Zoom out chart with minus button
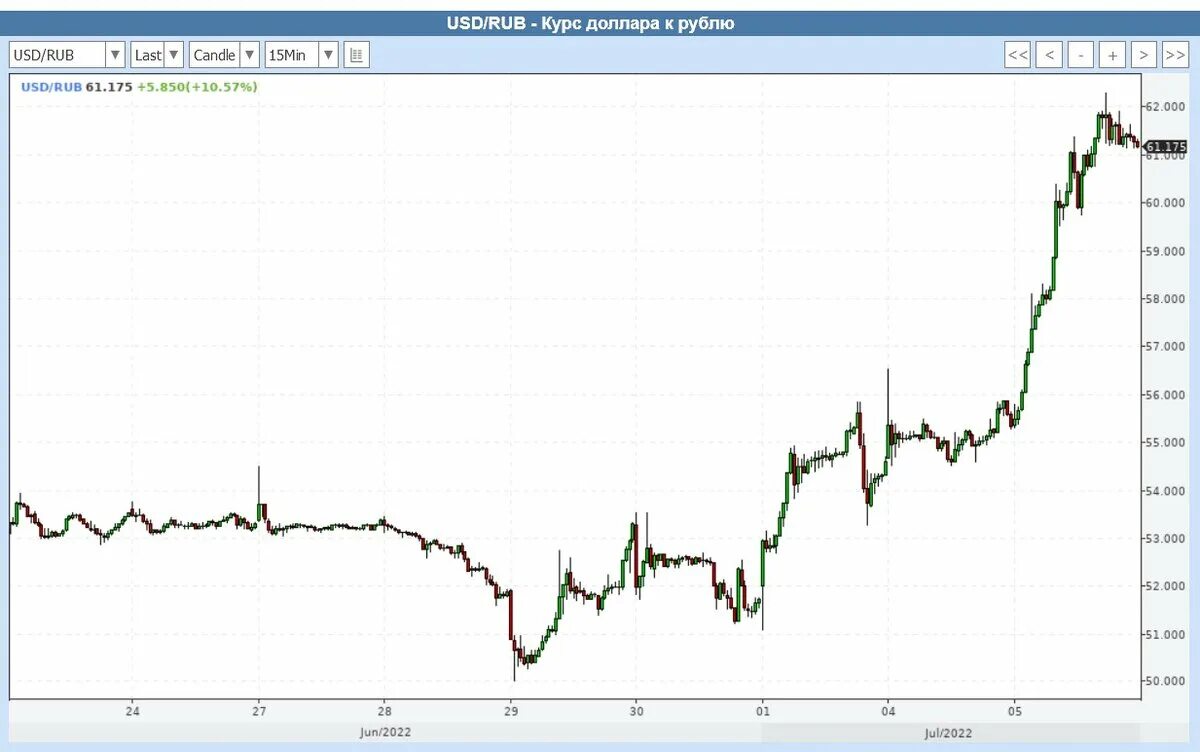Viewport: 1200px width, 752px height. point(1081,55)
